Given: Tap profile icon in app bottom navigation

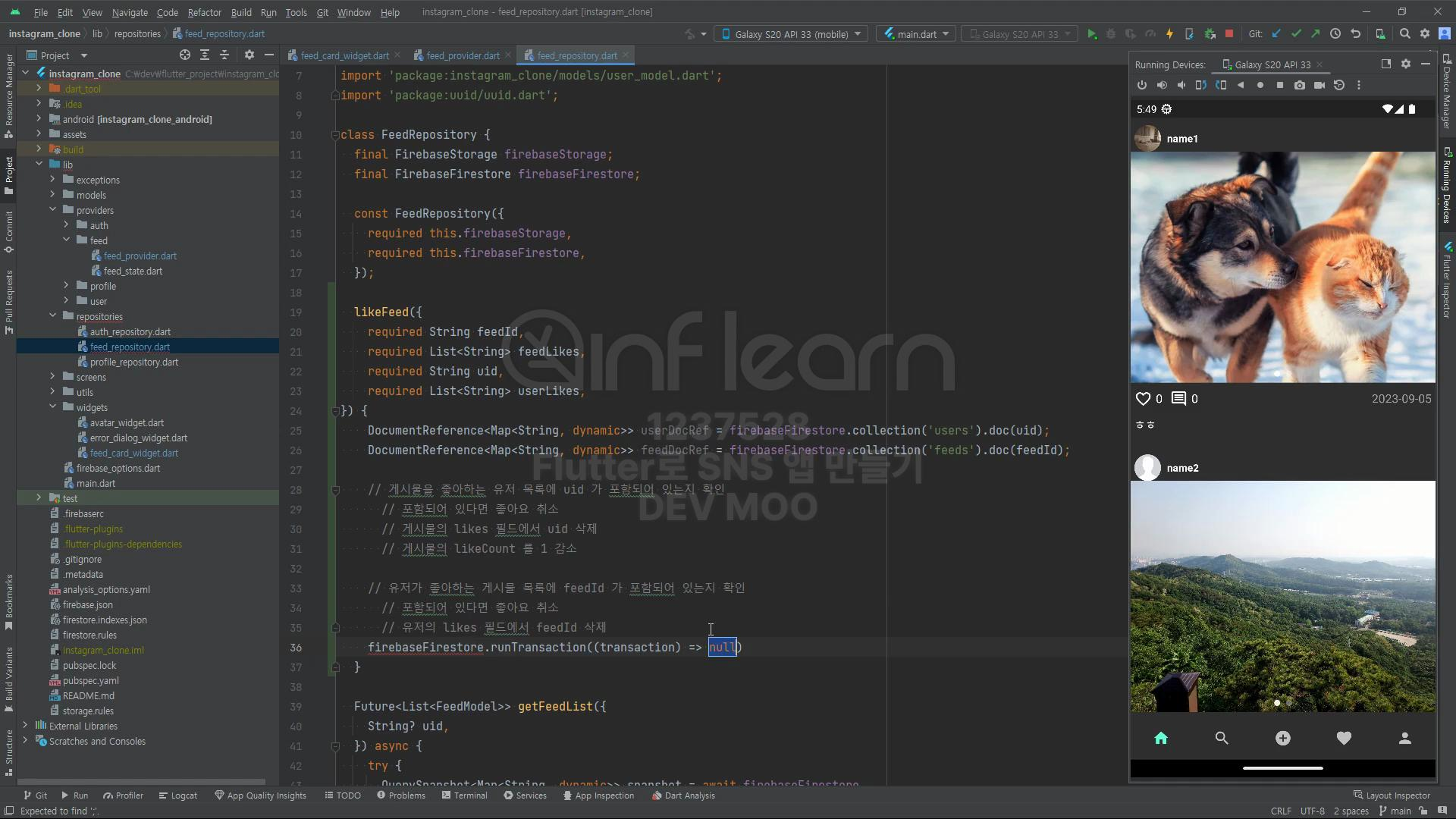Looking at the screenshot, I should [1405, 738].
